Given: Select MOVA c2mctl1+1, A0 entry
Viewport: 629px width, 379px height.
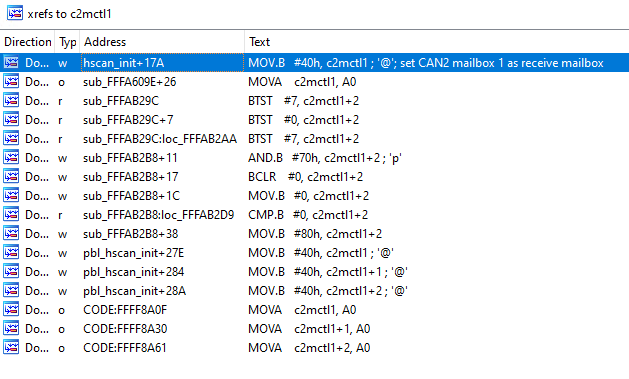Looking at the screenshot, I should pyautogui.click(x=309, y=329).
